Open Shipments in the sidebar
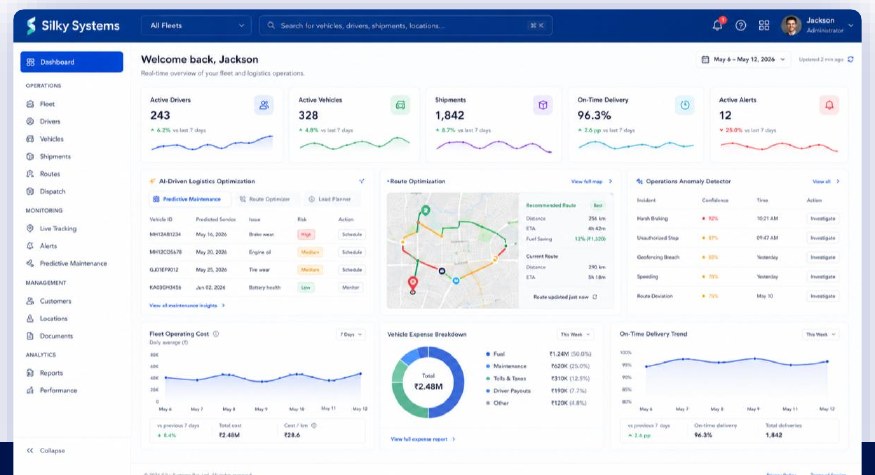 [55, 156]
